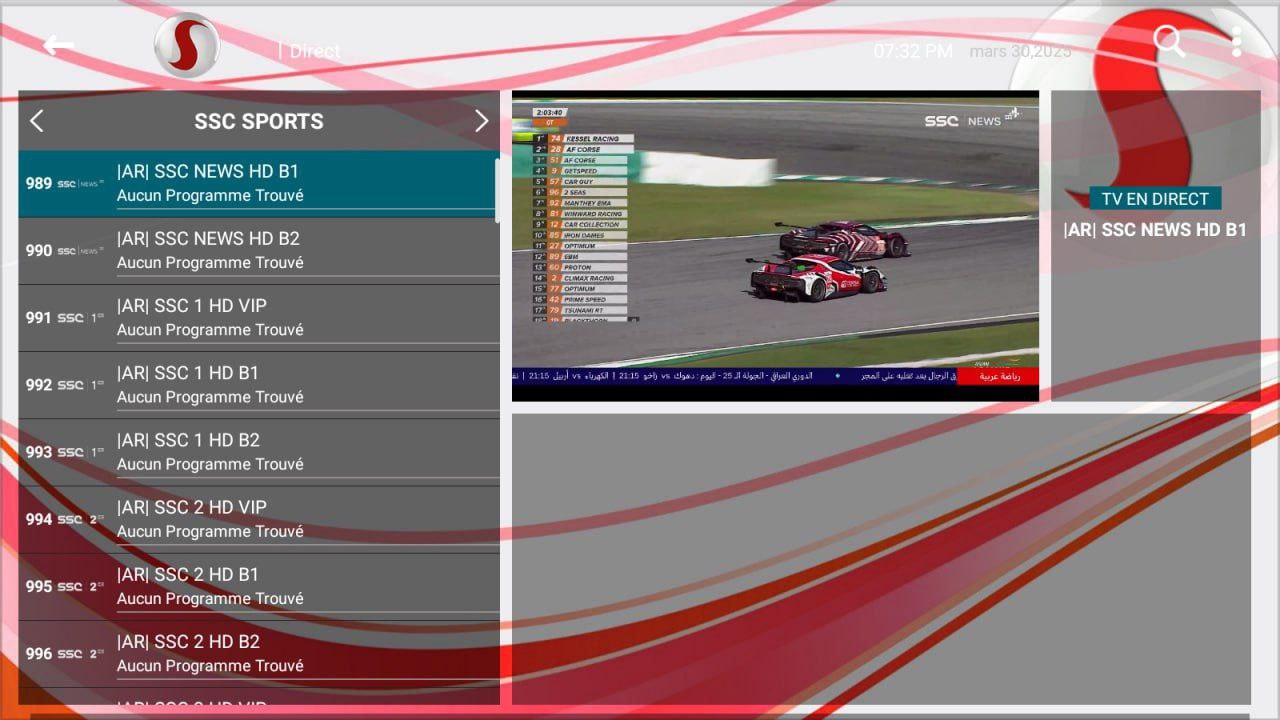Select channel 990 SSC NEWS HD B2
The width and height of the screenshot is (1280, 720).
click(x=258, y=251)
